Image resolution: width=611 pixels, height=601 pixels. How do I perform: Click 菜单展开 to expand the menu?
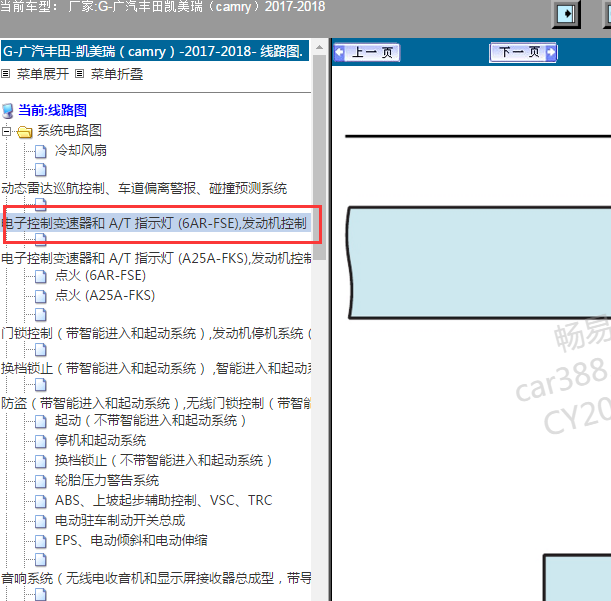(42, 74)
